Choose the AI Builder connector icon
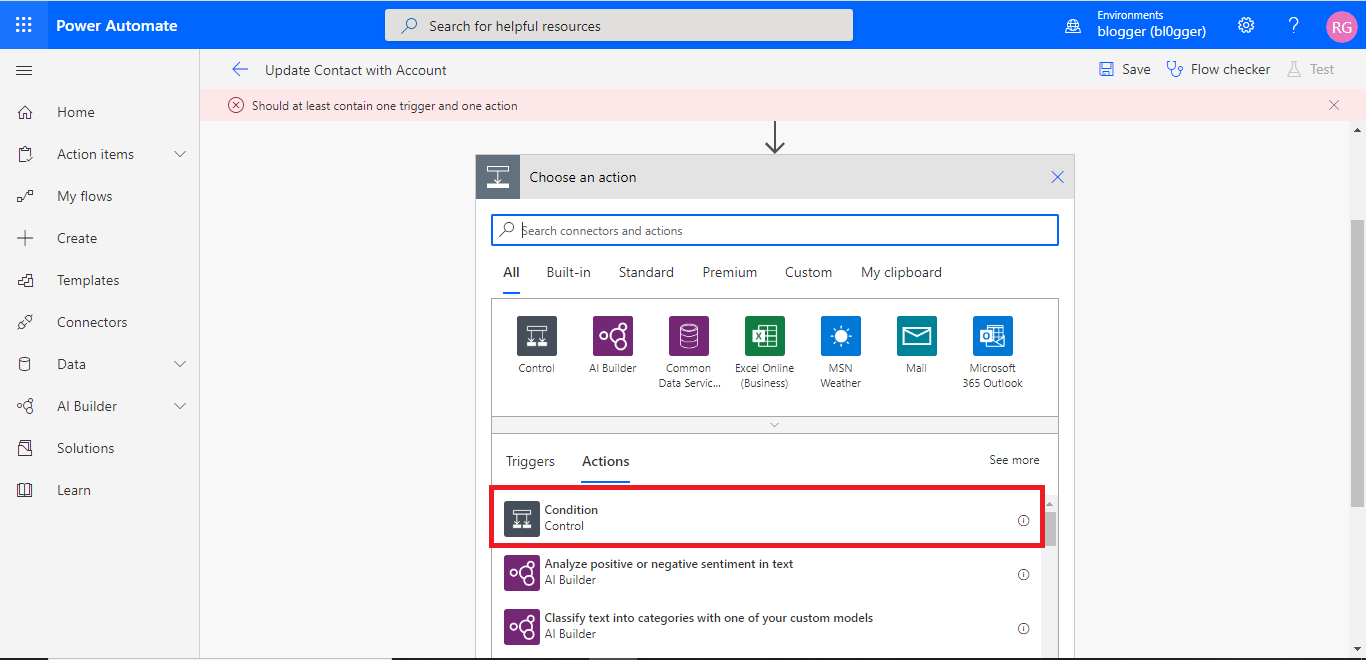The width and height of the screenshot is (1366, 660). pyautogui.click(x=613, y=336)
